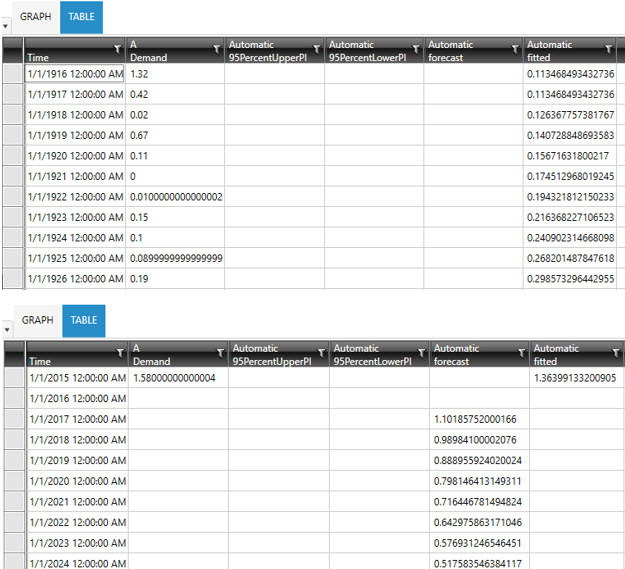Click the A Demand filter icon in lower table
This screenshot has height=569, width=625.
220,351
